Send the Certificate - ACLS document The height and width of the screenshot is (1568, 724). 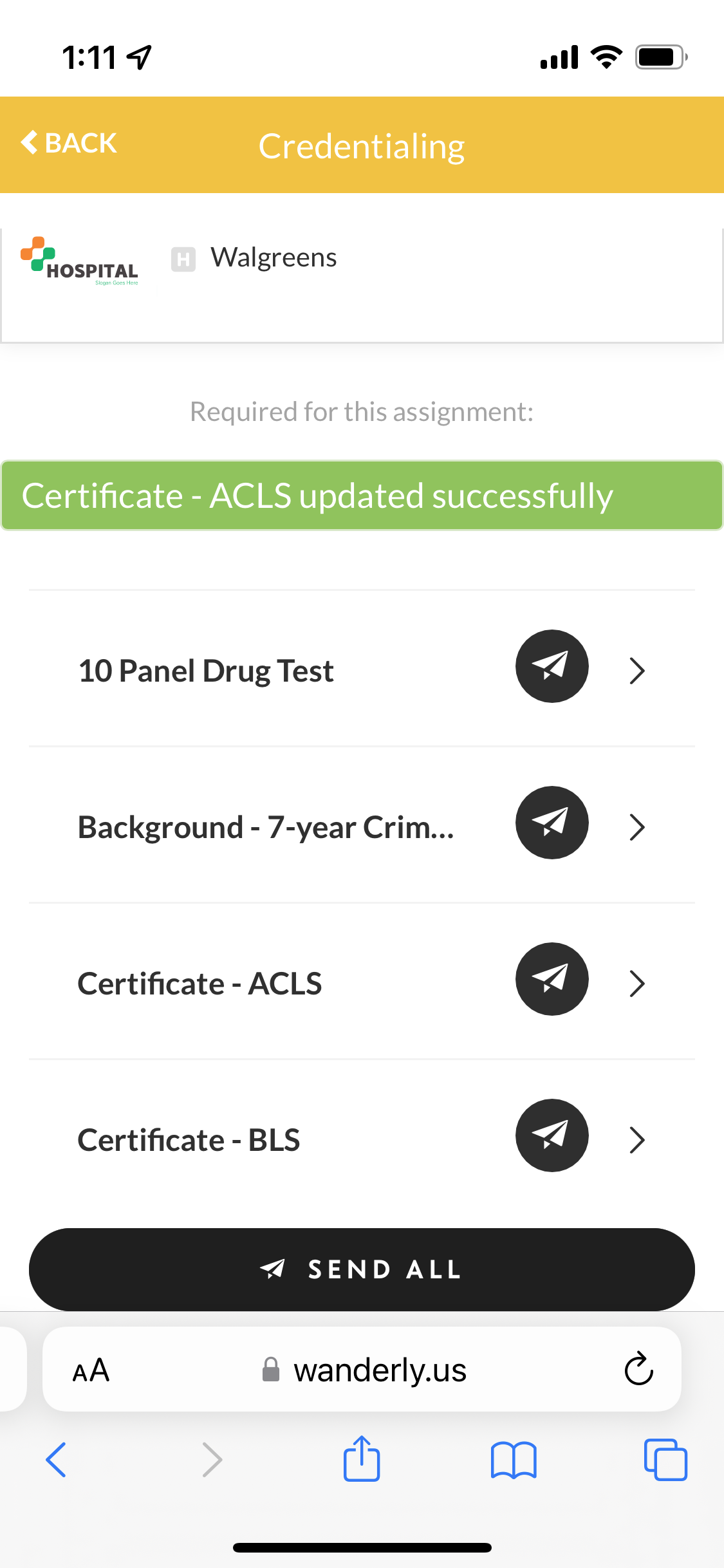(x=552, y=979)
